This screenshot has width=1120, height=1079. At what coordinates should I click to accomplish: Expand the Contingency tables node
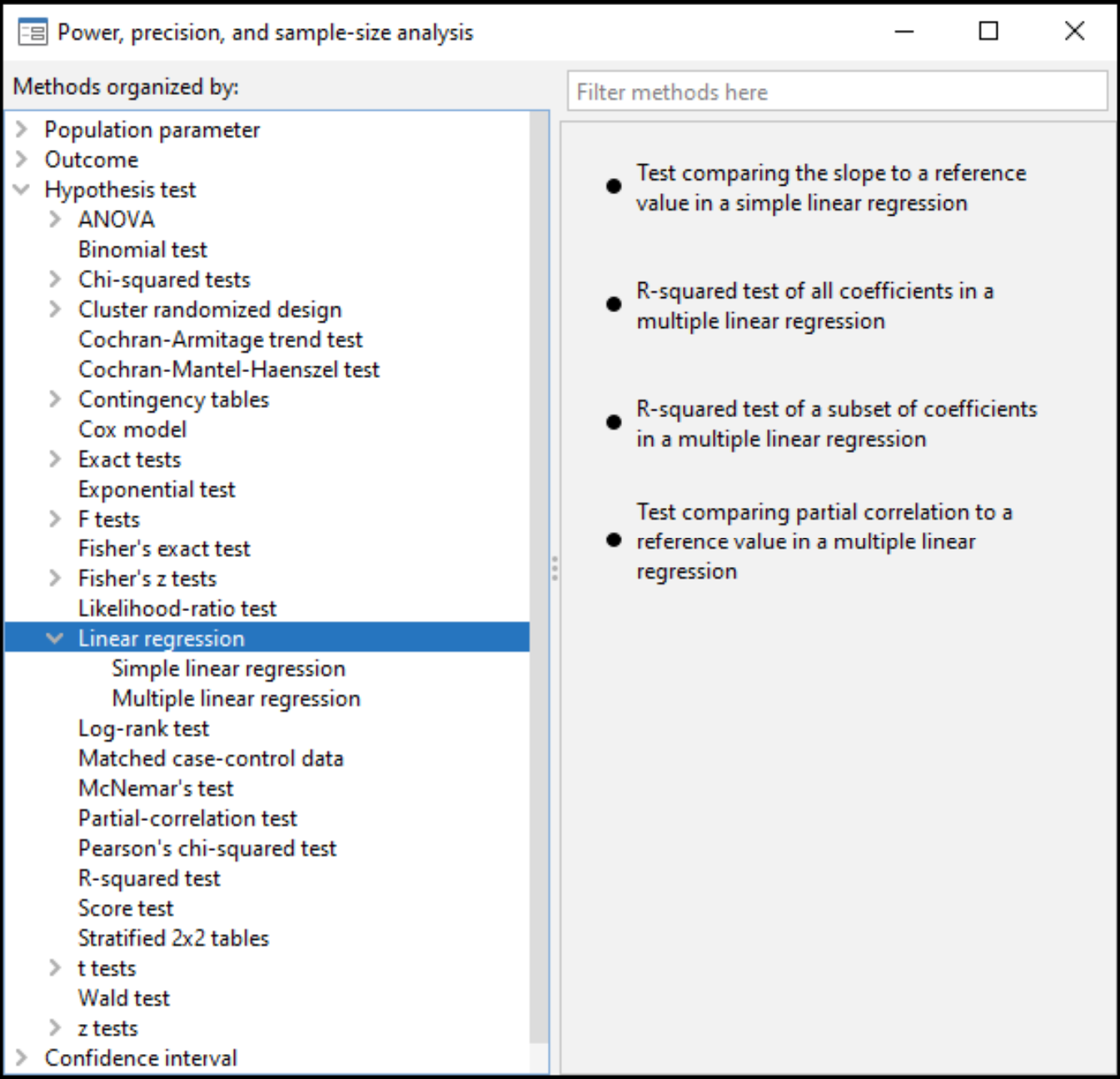click(x=55, y=399)
